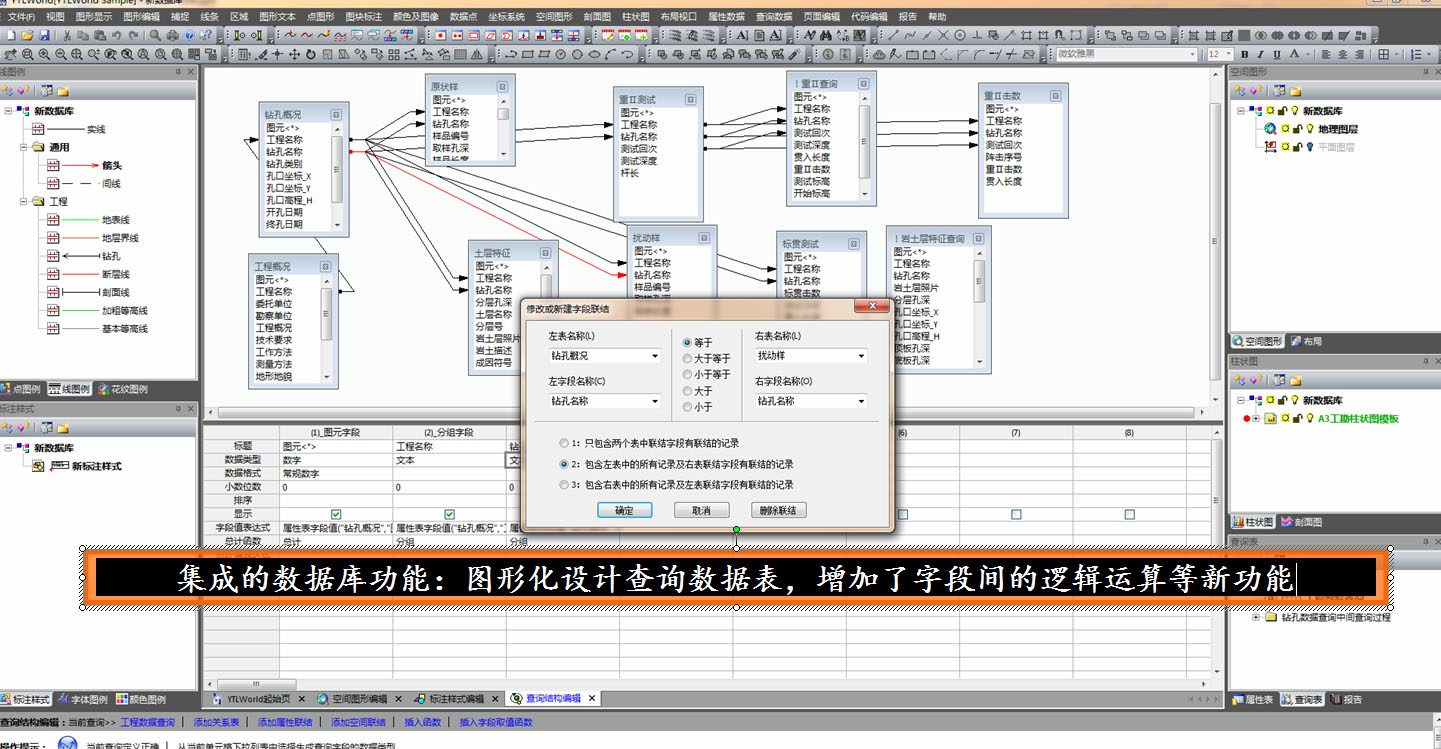Click the rectangle drawing tool icon
Viewport: 1441px width, 749px height.
tap(527, 54)
